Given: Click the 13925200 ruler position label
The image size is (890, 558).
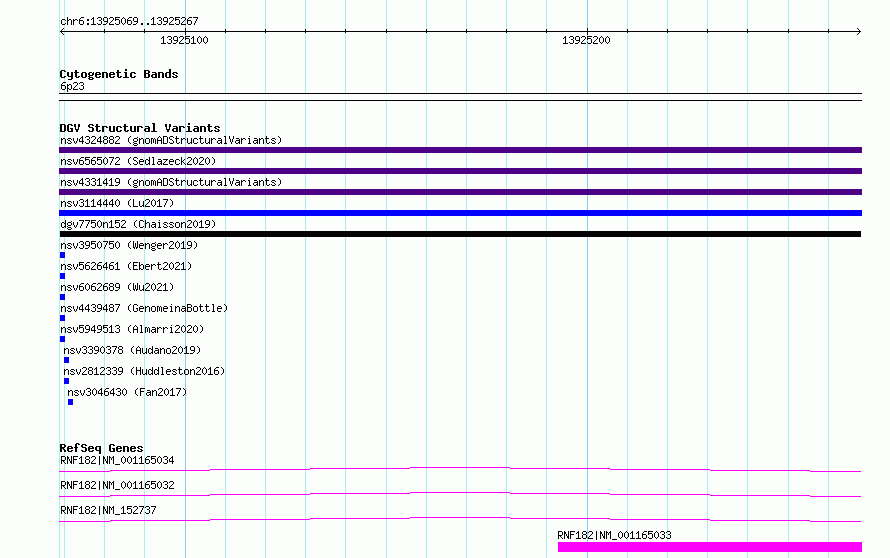Looking at the screenshot, I should click(586, 40).
